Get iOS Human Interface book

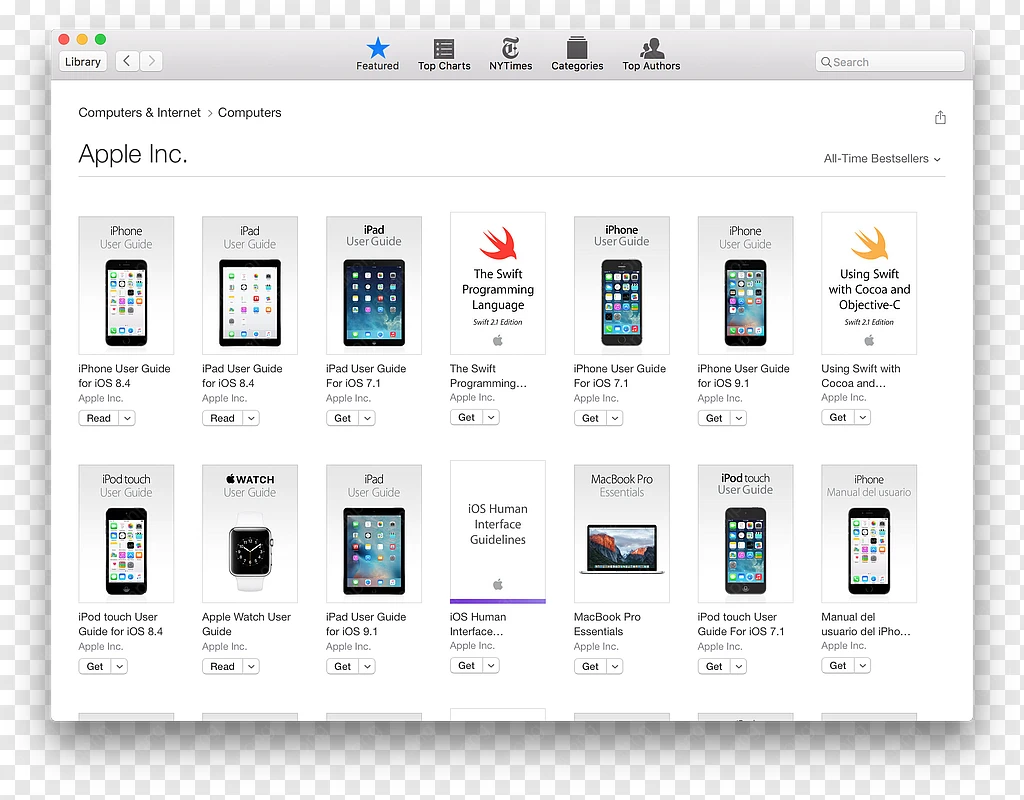[x=466, y=665]
